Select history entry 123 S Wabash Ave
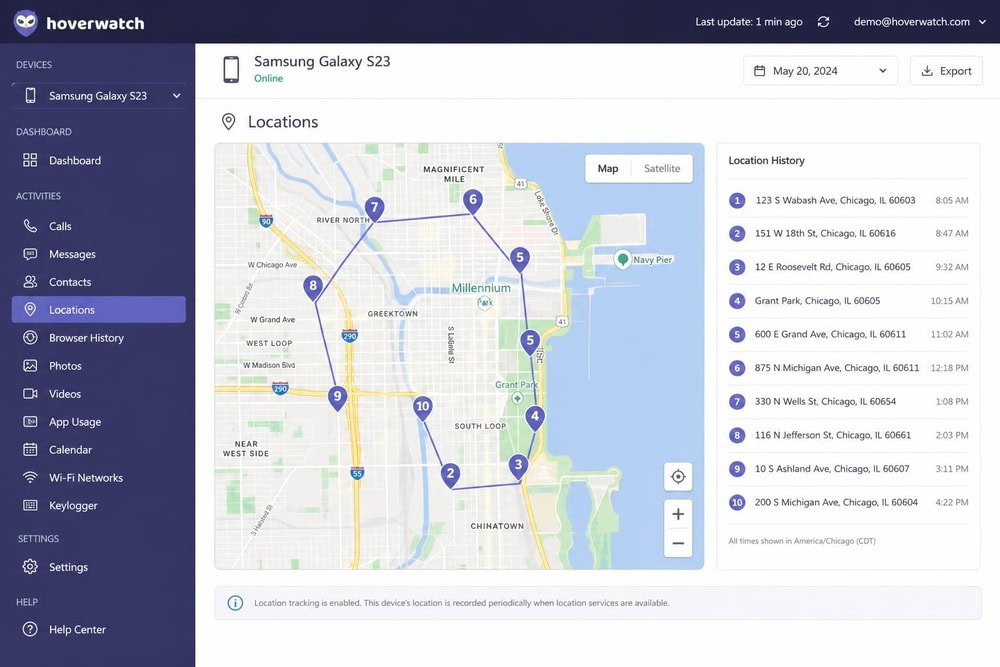This screenshot has width=1000, height=667. click(x=848, y=200)
